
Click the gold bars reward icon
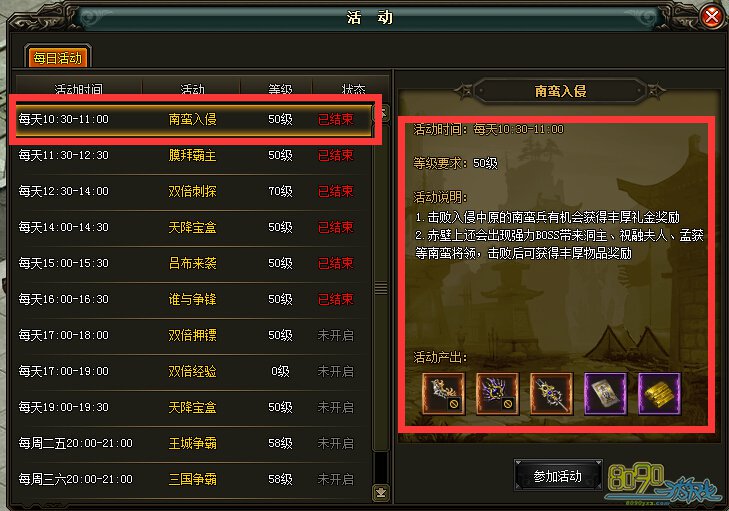click(x=659, y=393)
